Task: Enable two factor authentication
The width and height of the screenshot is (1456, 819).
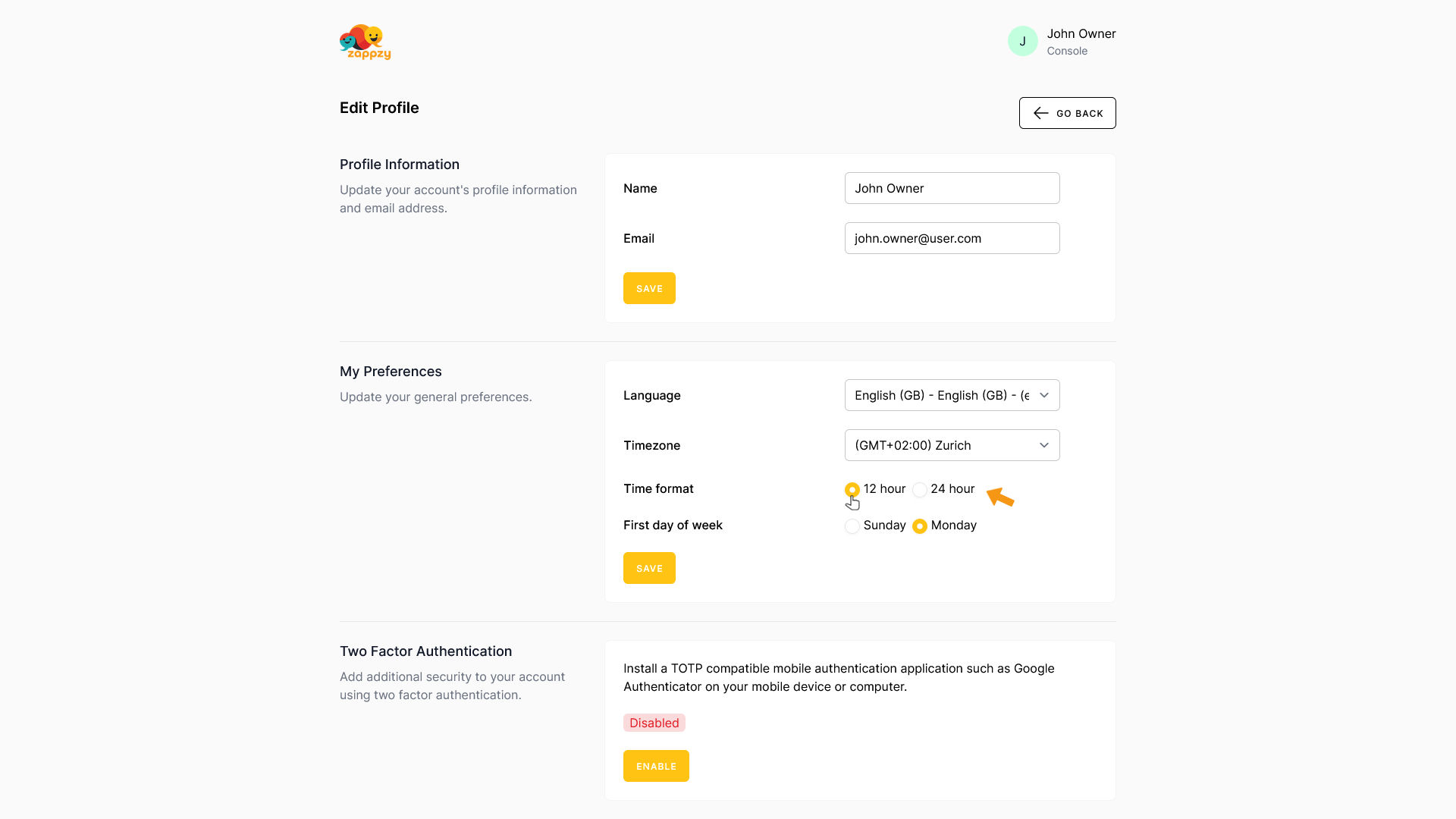Action: pos(656,766)
